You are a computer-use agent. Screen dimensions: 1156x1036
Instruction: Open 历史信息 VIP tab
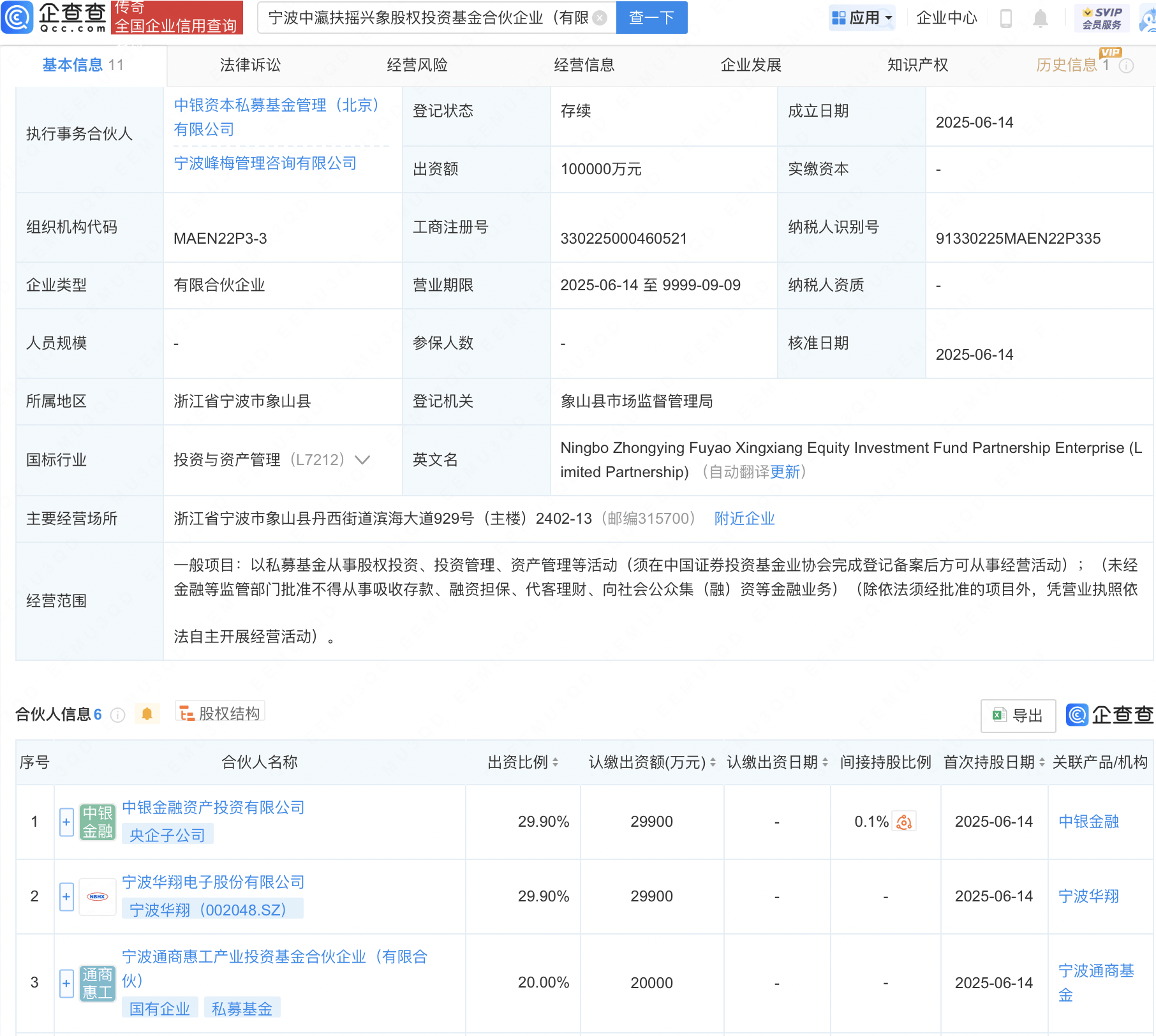pyautogui.click(x=1073, y=65)
